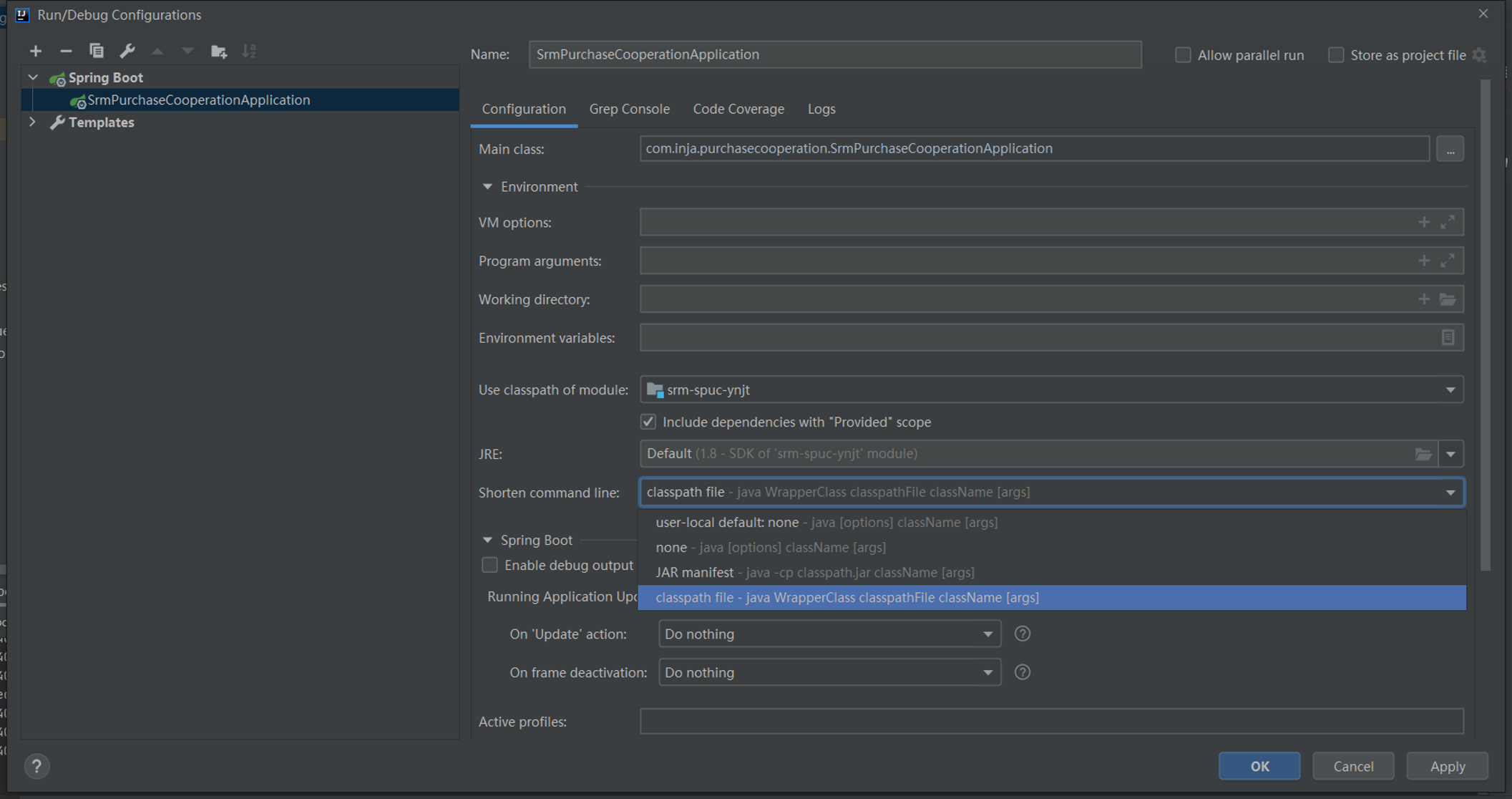Image resolution: width=1512 pixels, height=799 pixels.
Task: Choose classpath file option in list
Action: (1051, 597)
